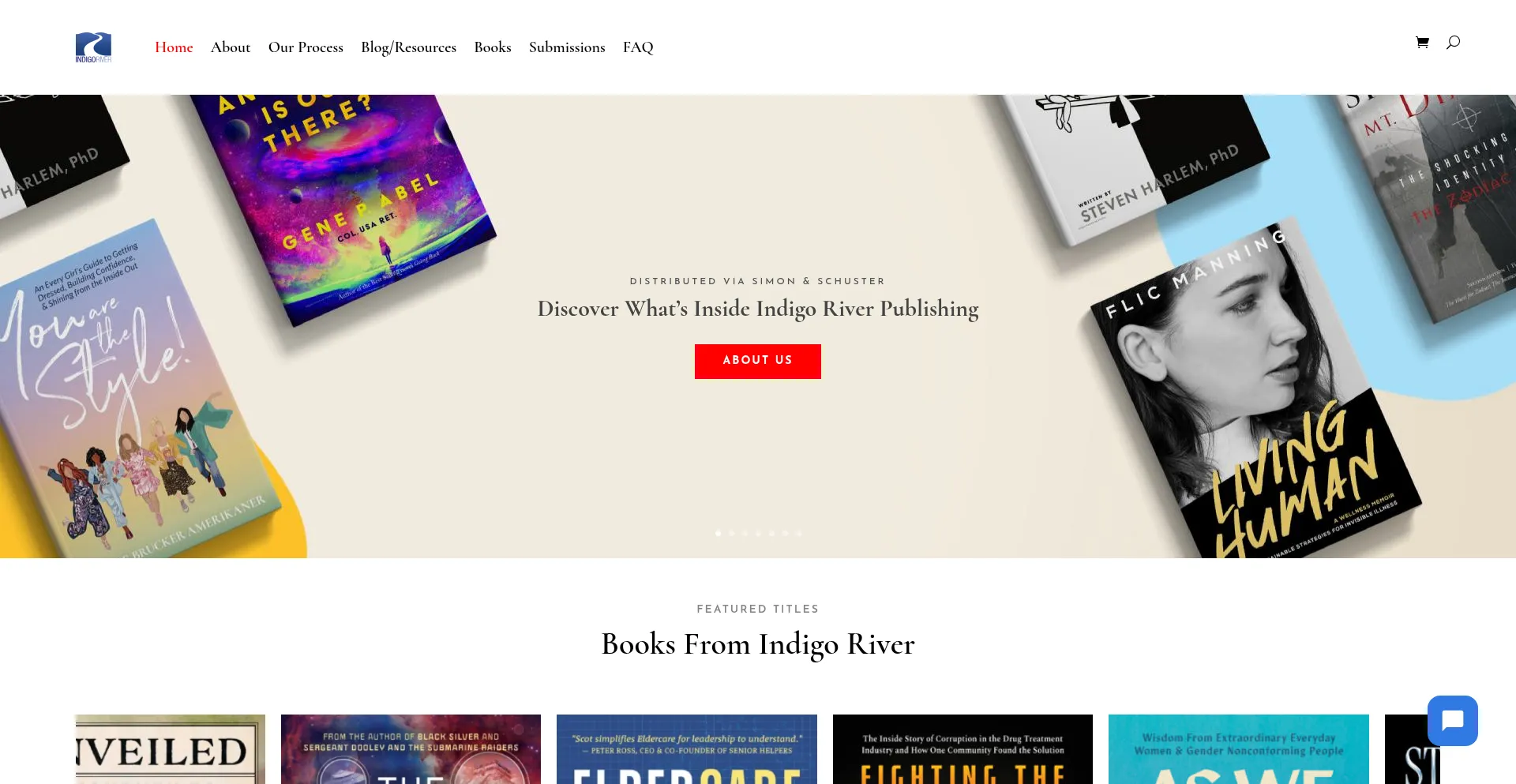
Task: Open the Fighting The book cover
Action: 963,749
